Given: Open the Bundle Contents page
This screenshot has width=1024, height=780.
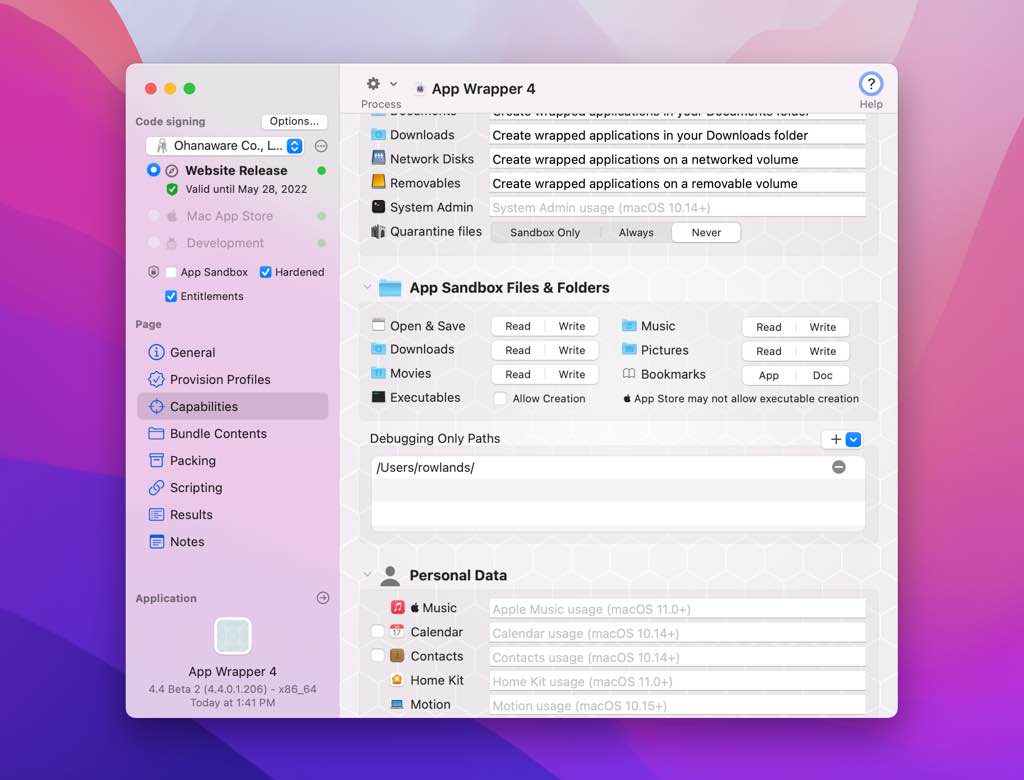Looking at the screenshot, I should [218, 434].
